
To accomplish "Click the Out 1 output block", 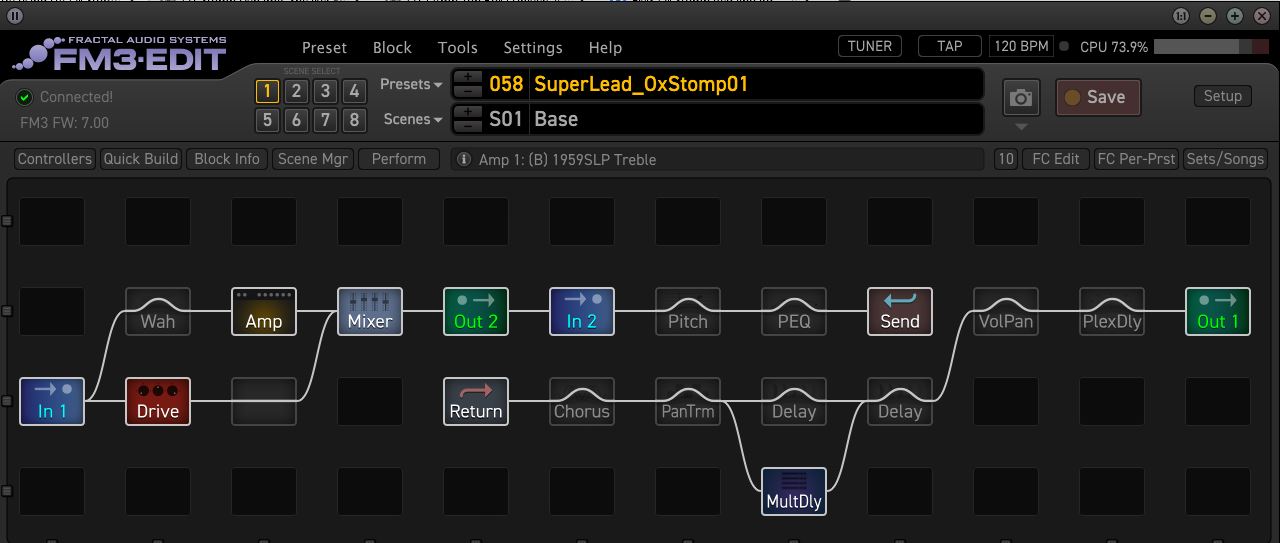I will 1218,311.
